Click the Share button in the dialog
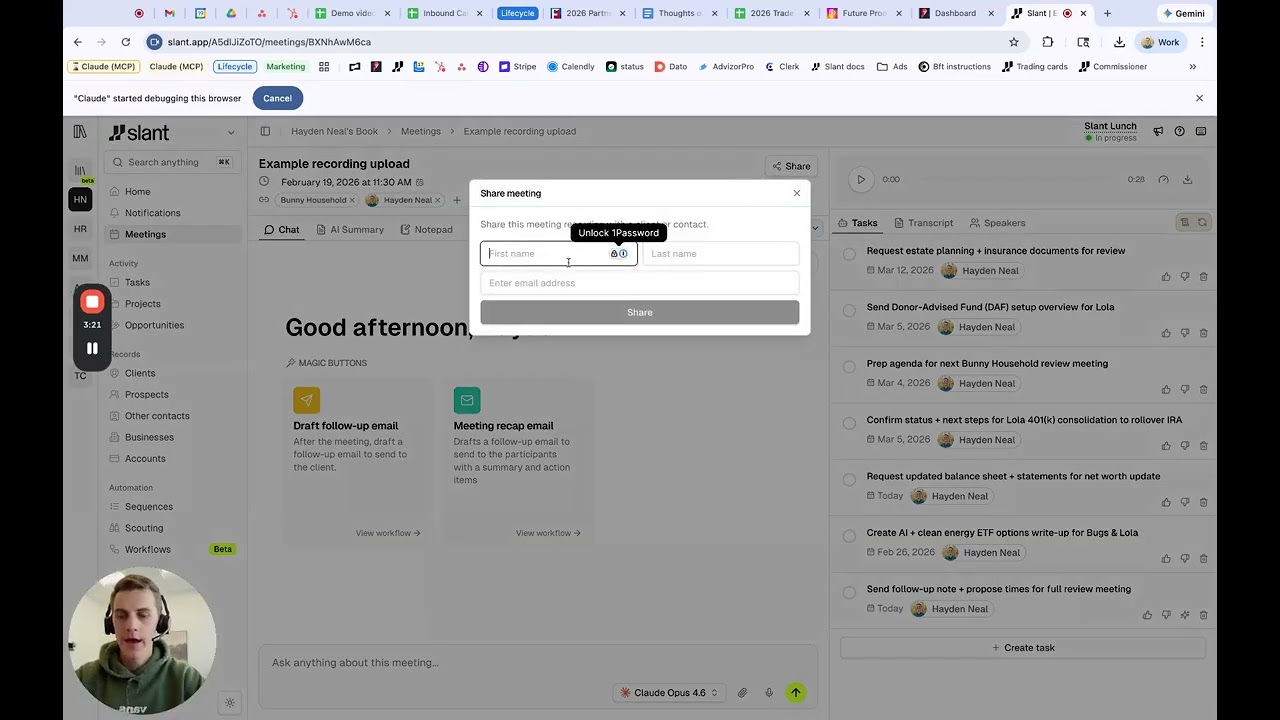Screen dimensions: 1280x720 [639, 313]
